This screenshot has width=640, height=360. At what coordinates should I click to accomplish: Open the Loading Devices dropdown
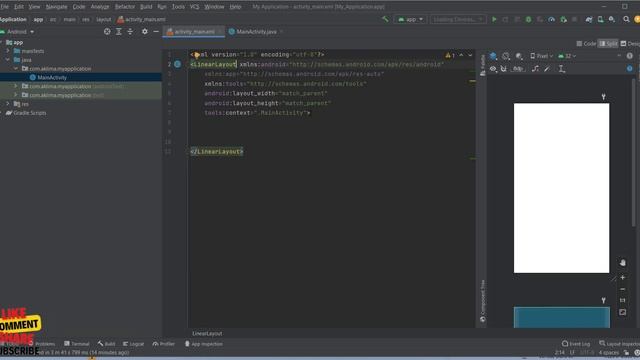(x=458, y=19)
